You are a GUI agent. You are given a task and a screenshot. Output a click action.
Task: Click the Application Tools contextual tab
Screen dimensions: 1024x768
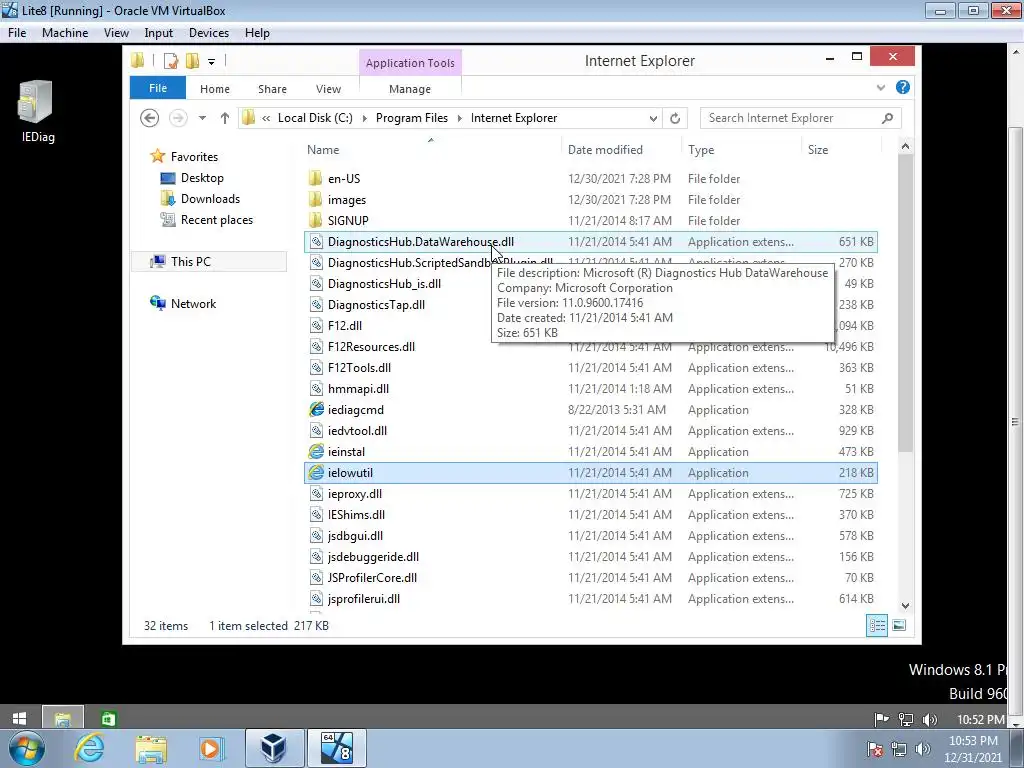[410, 63]
